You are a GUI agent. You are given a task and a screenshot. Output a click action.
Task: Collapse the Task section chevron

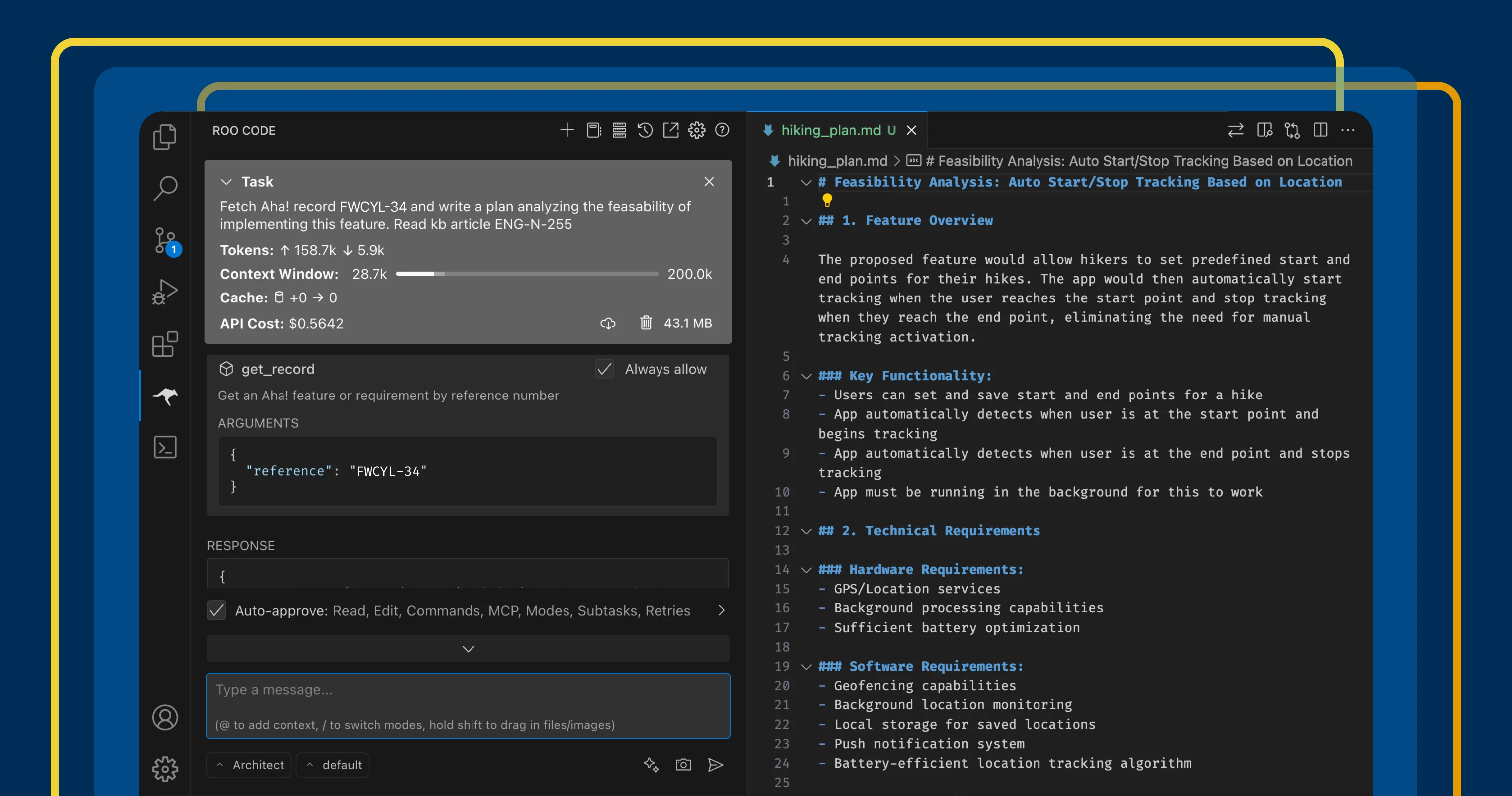(226, 182)
